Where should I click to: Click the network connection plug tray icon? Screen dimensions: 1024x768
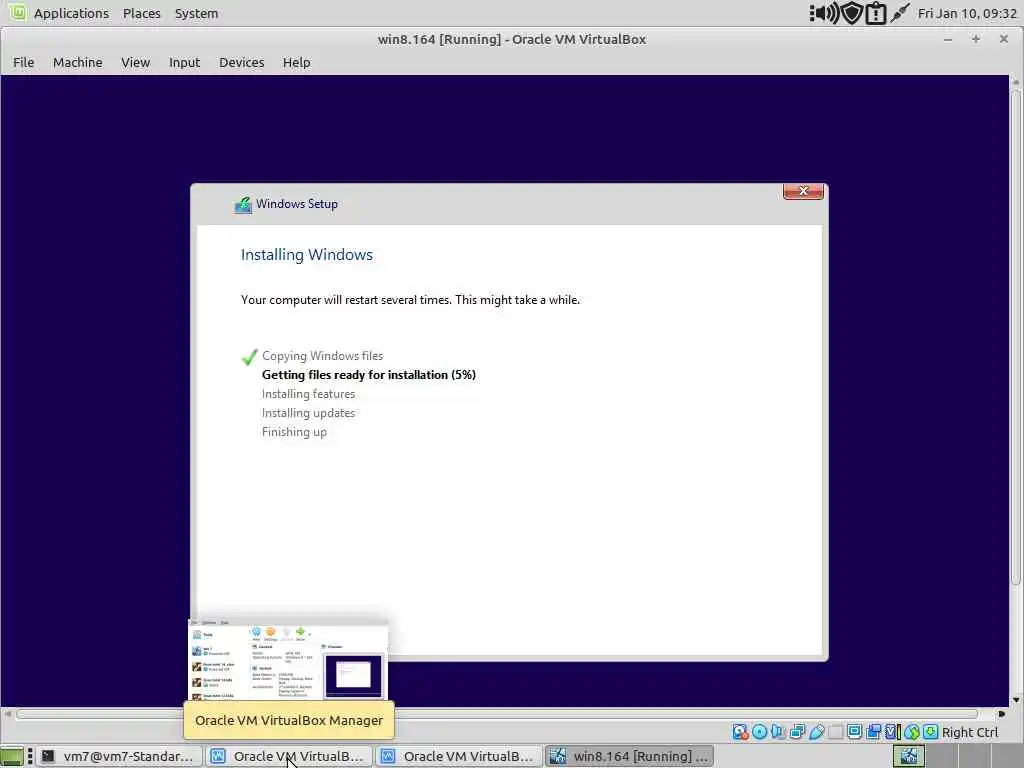pos(900,13)
